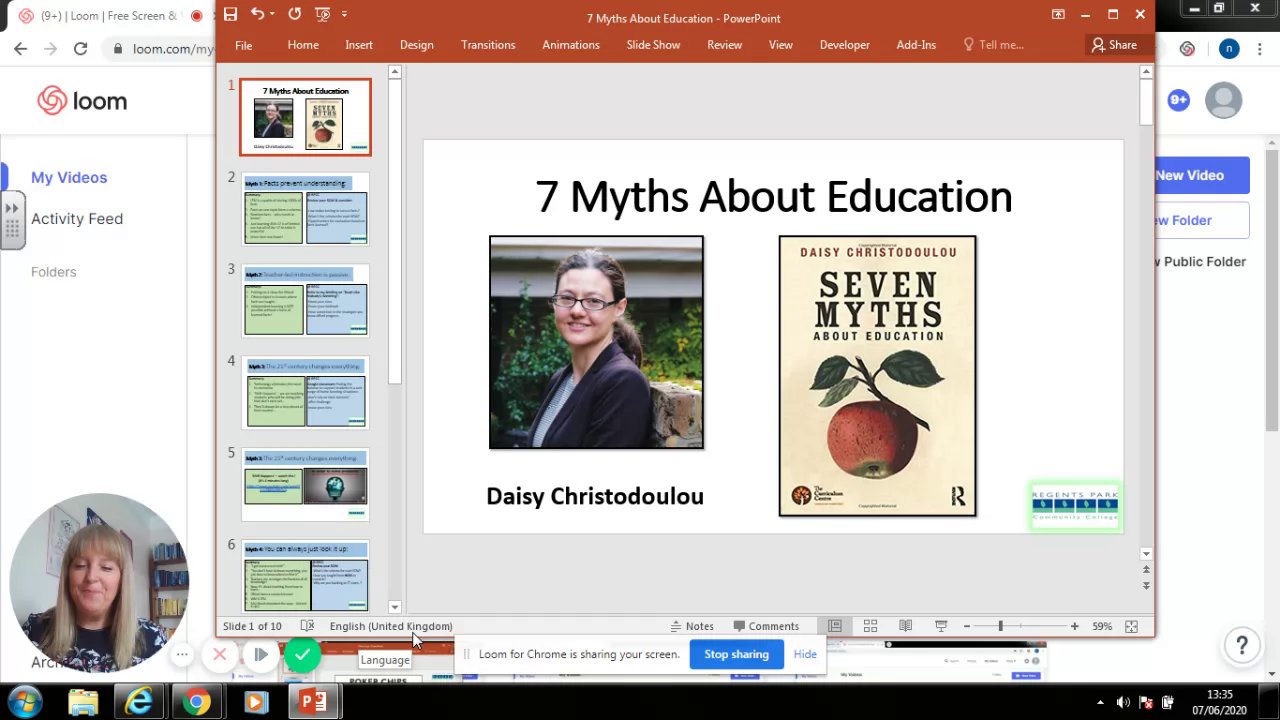Open the Transitions ribbon tab
Viewport: 1280px width, 720px height.
(488, 45)
